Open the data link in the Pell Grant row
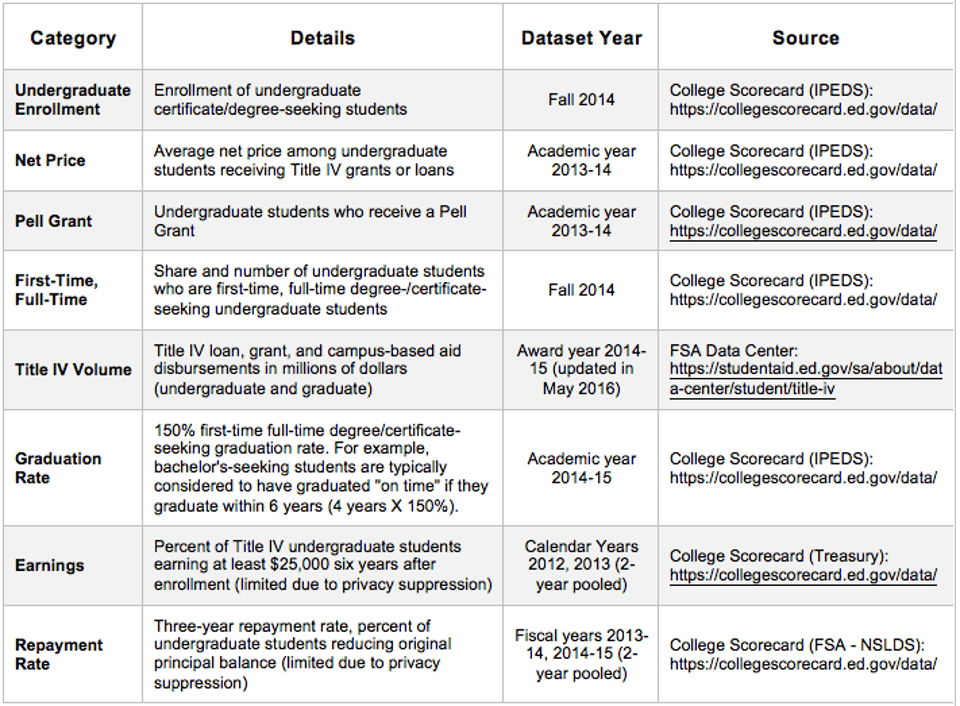The image size is (960, 706). click(803, 231)
